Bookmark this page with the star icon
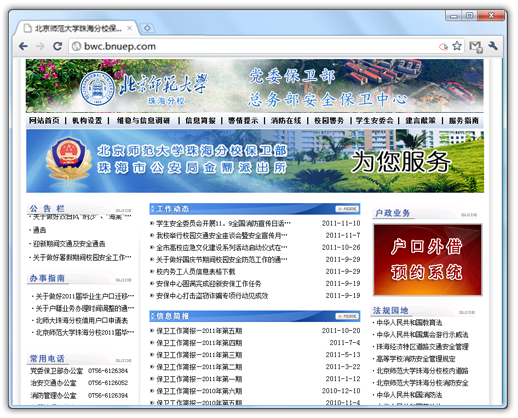The image size is (518, 418). coord(457,46)
